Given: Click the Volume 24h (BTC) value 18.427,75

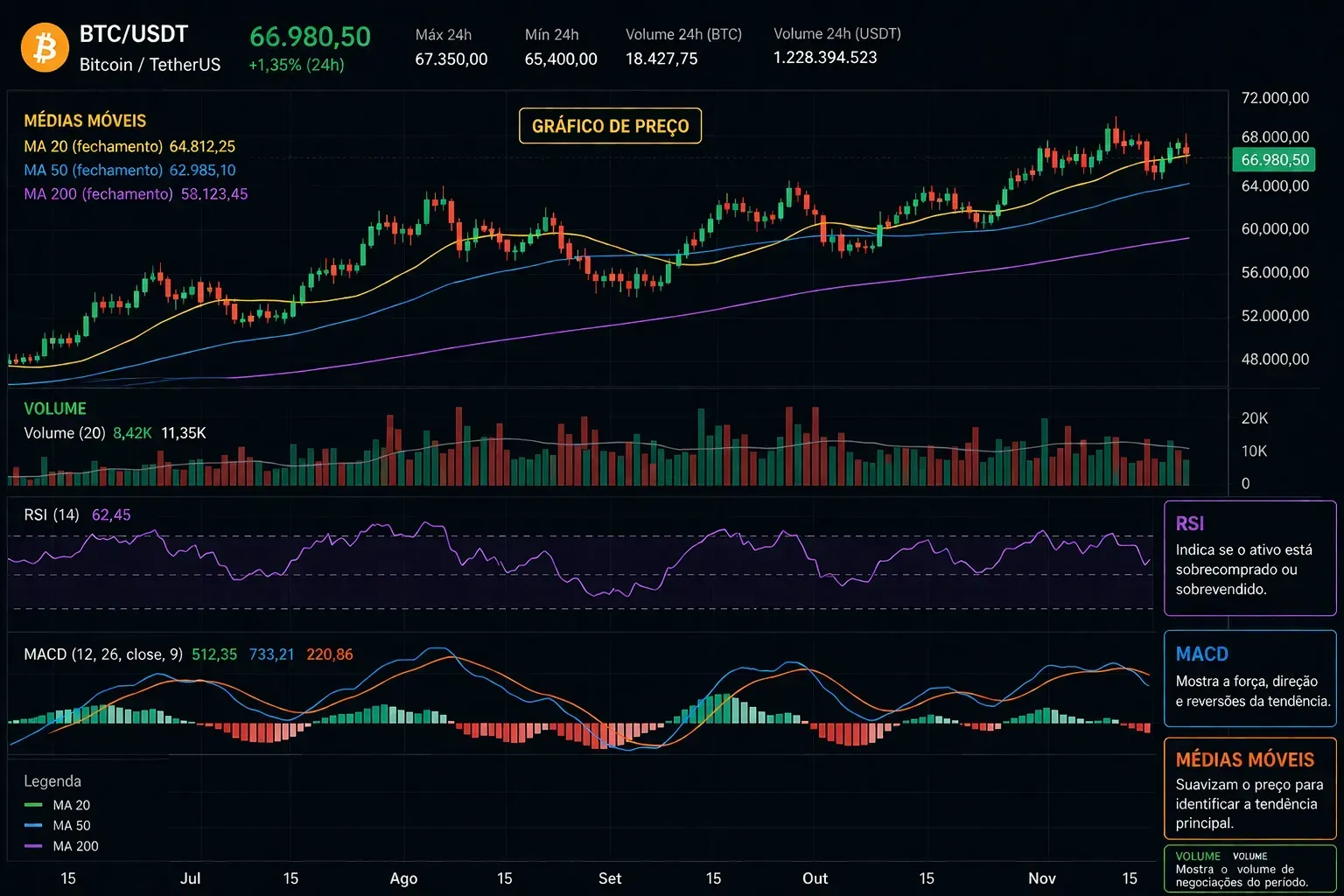Looking at the screenshot, I should [x=661, y=59].
